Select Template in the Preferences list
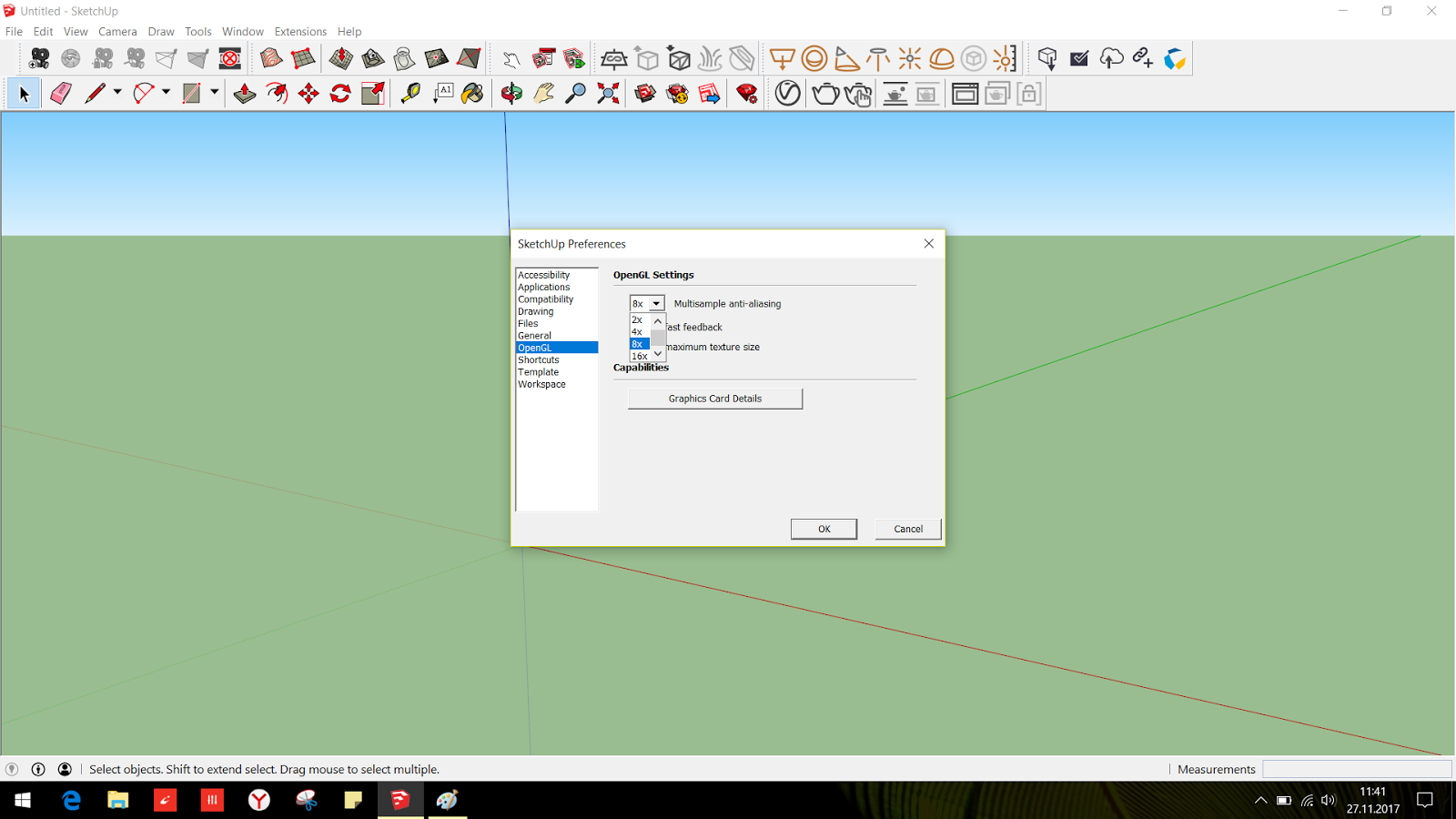The height and width of the screenshot is (819, 1456). 557,372
